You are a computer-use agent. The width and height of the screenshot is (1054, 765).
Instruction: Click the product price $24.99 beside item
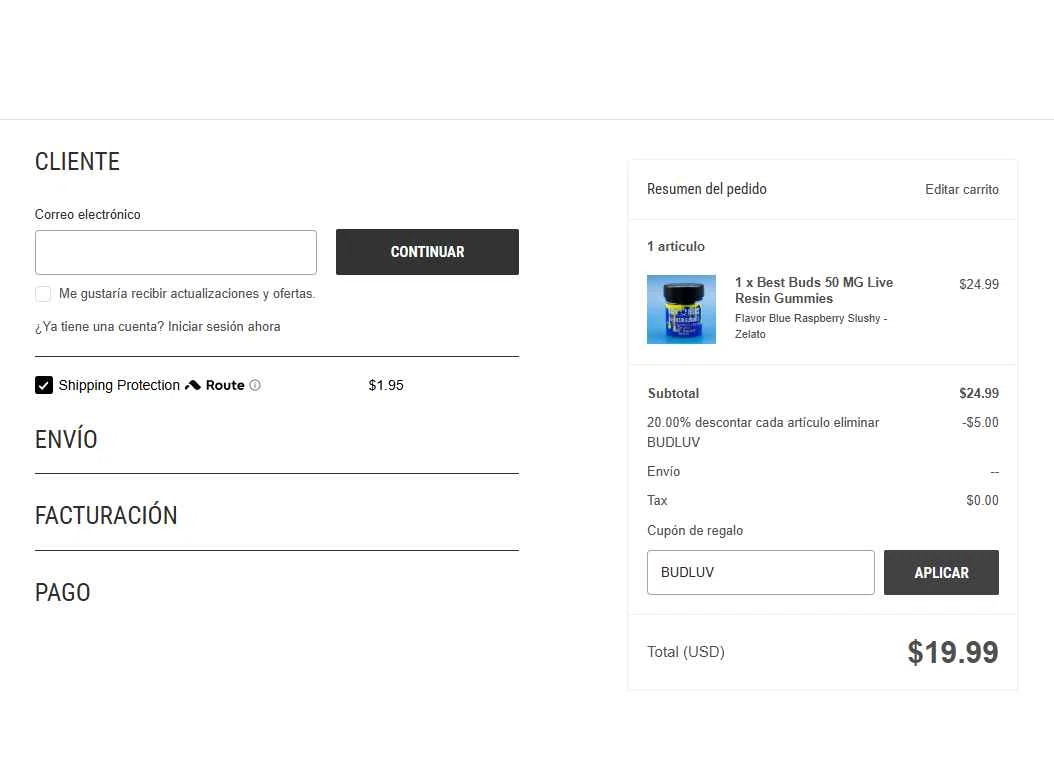point(979,284)
